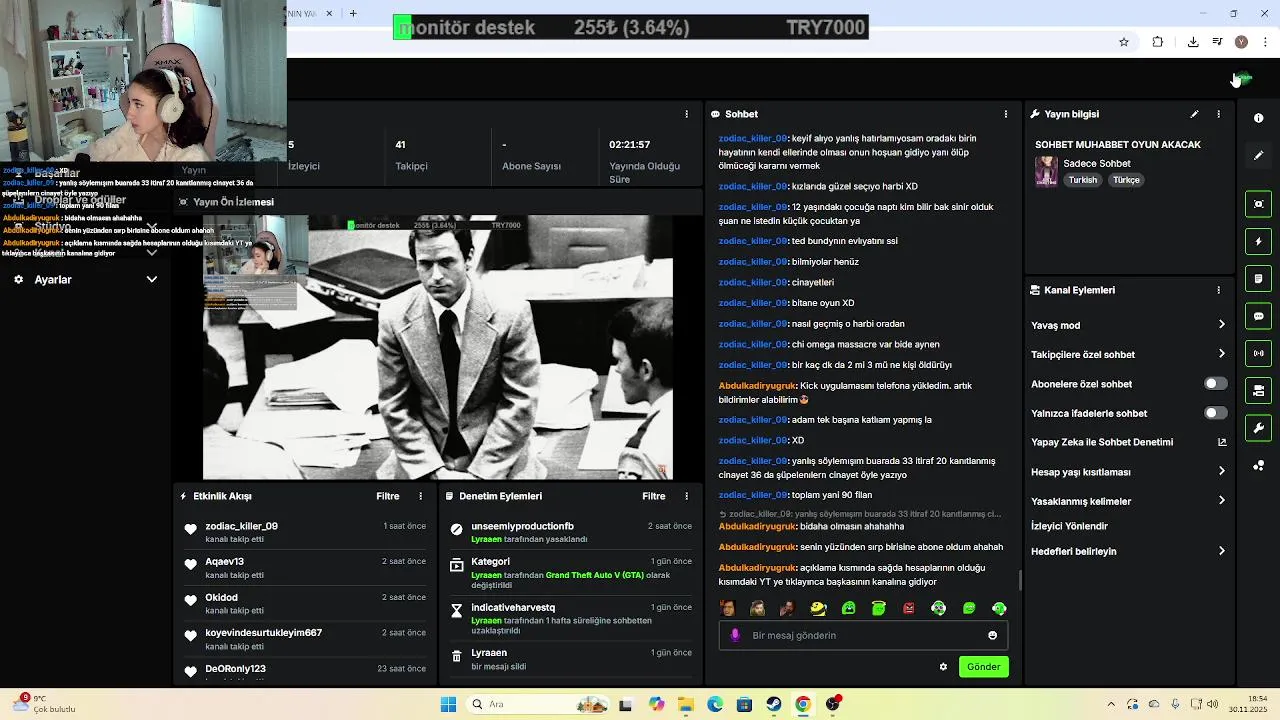Toggle the document moderation actions widget icon
Viewport: 1280px width, 720px height.
click(1258, 278)
